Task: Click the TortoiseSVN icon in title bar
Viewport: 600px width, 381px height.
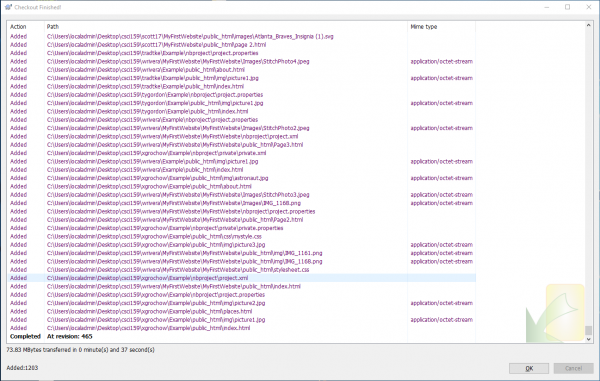Action: 8,7
